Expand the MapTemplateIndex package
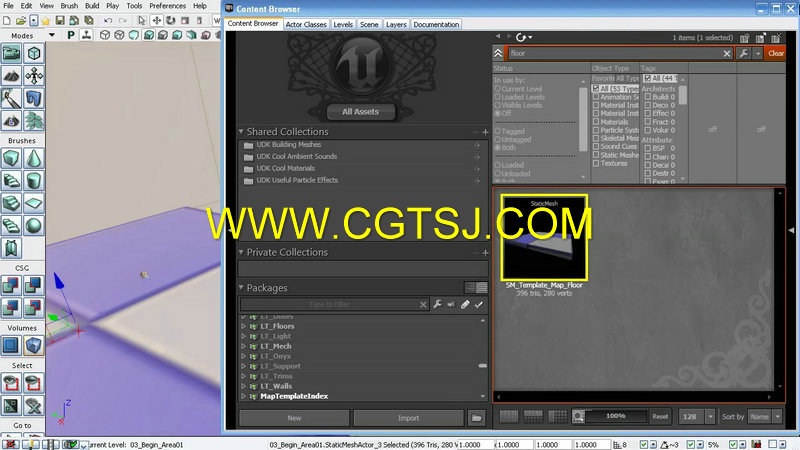 [244, 396]
